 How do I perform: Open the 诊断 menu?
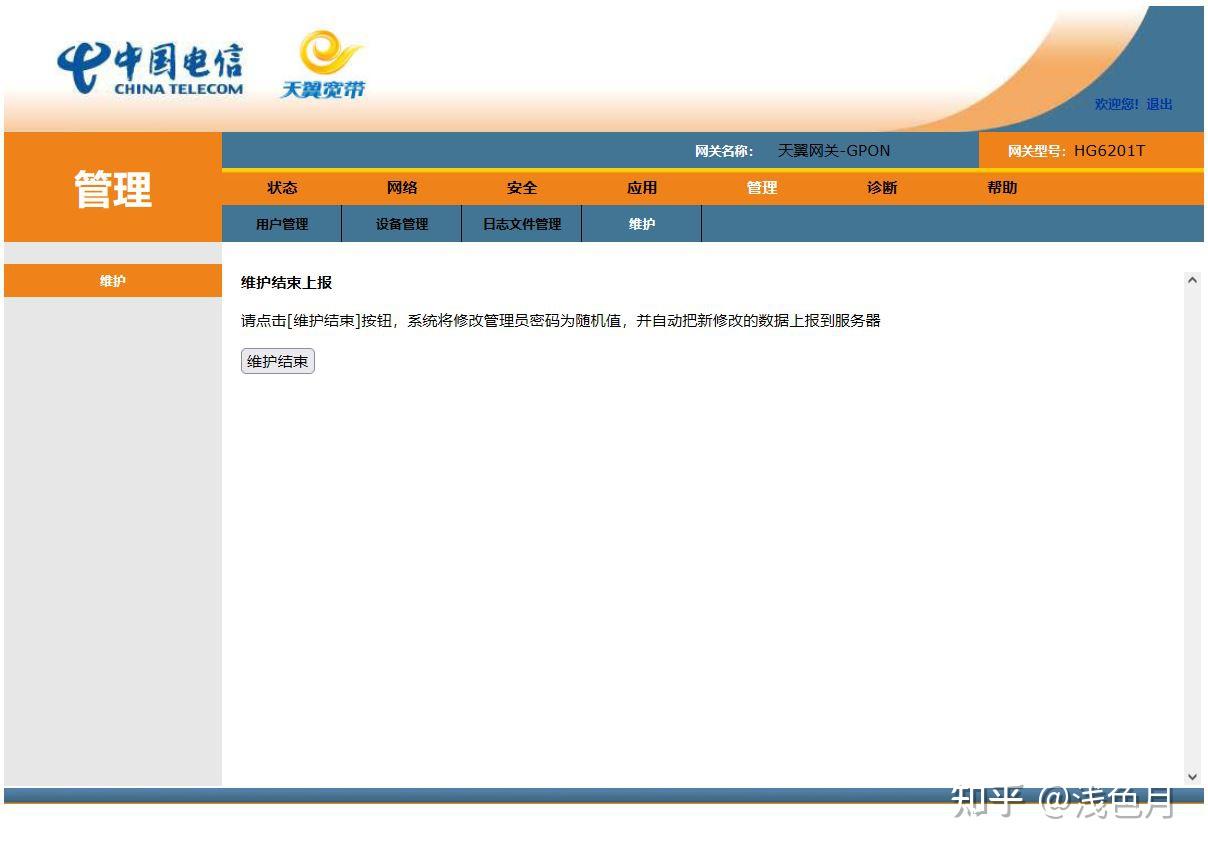(x=882, y=188)
